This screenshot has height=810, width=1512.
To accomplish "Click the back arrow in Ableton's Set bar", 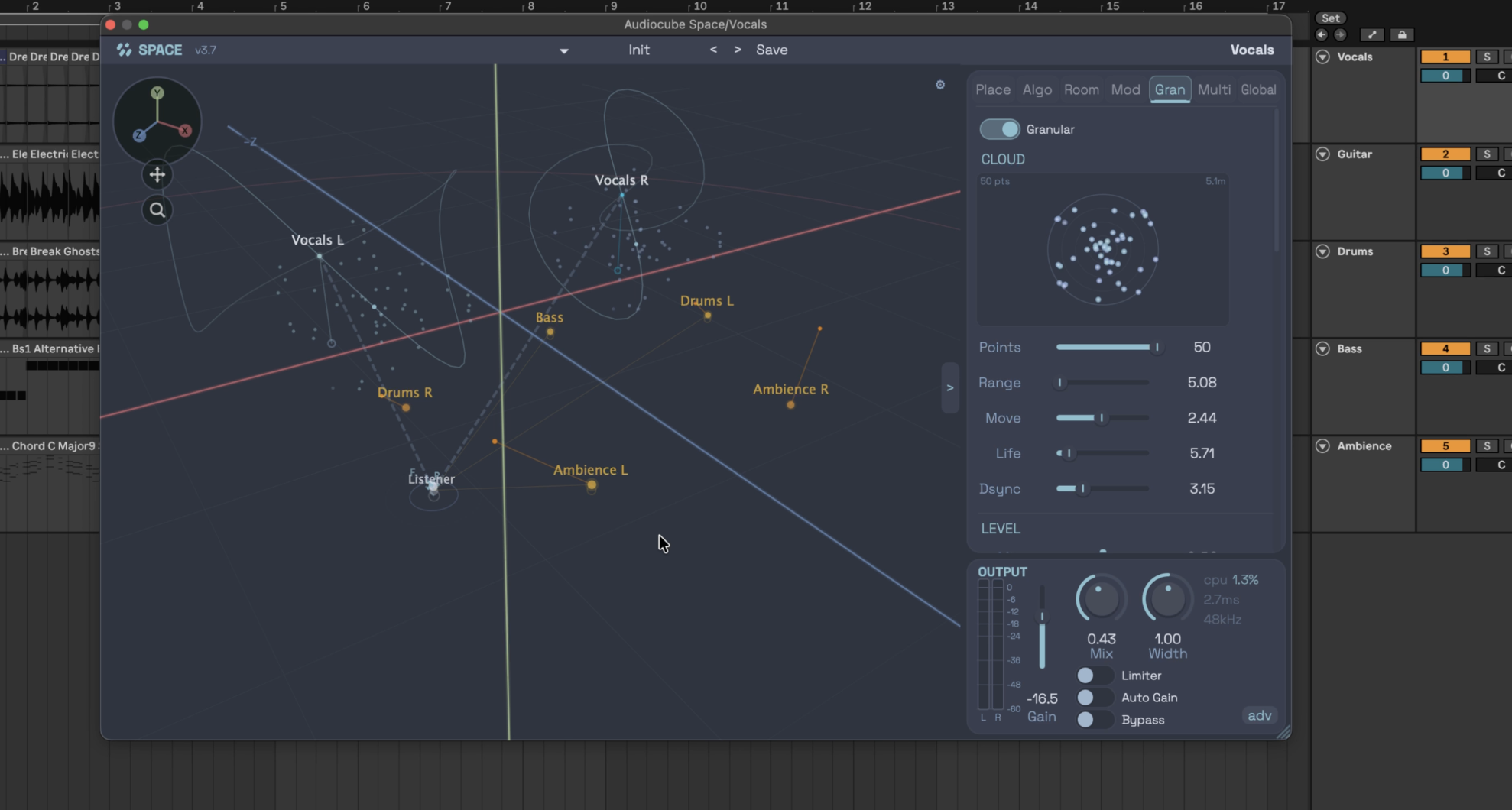I will coord(1321,34).
